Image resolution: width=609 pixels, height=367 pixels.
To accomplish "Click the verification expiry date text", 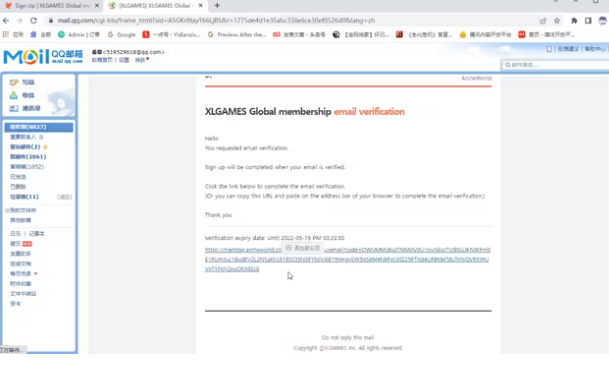I will 275,238.
